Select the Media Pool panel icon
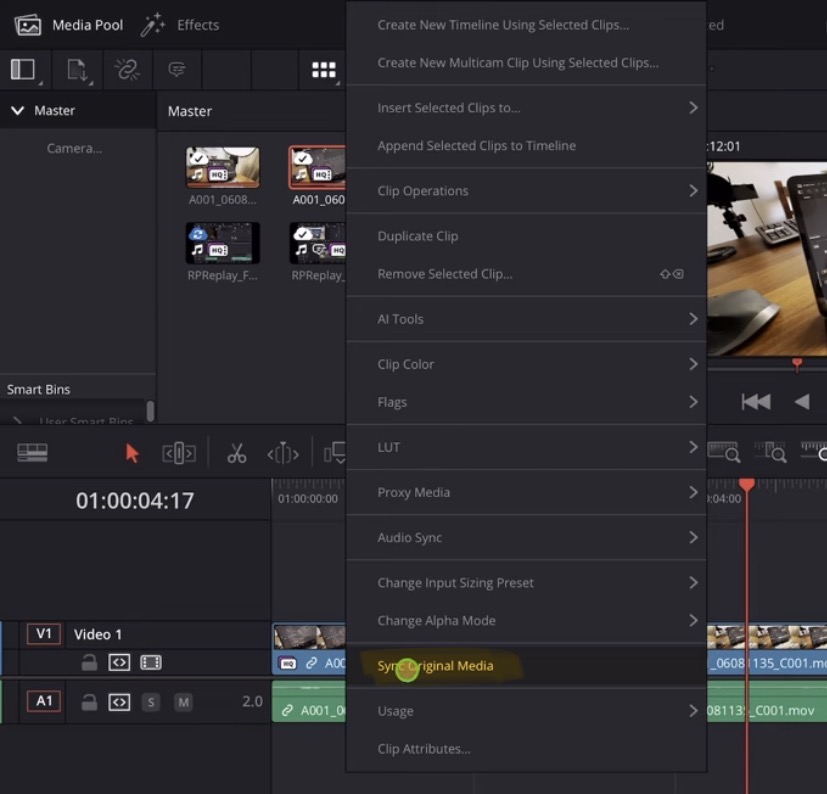The image size is (827, 794). (x=25, y=24)
